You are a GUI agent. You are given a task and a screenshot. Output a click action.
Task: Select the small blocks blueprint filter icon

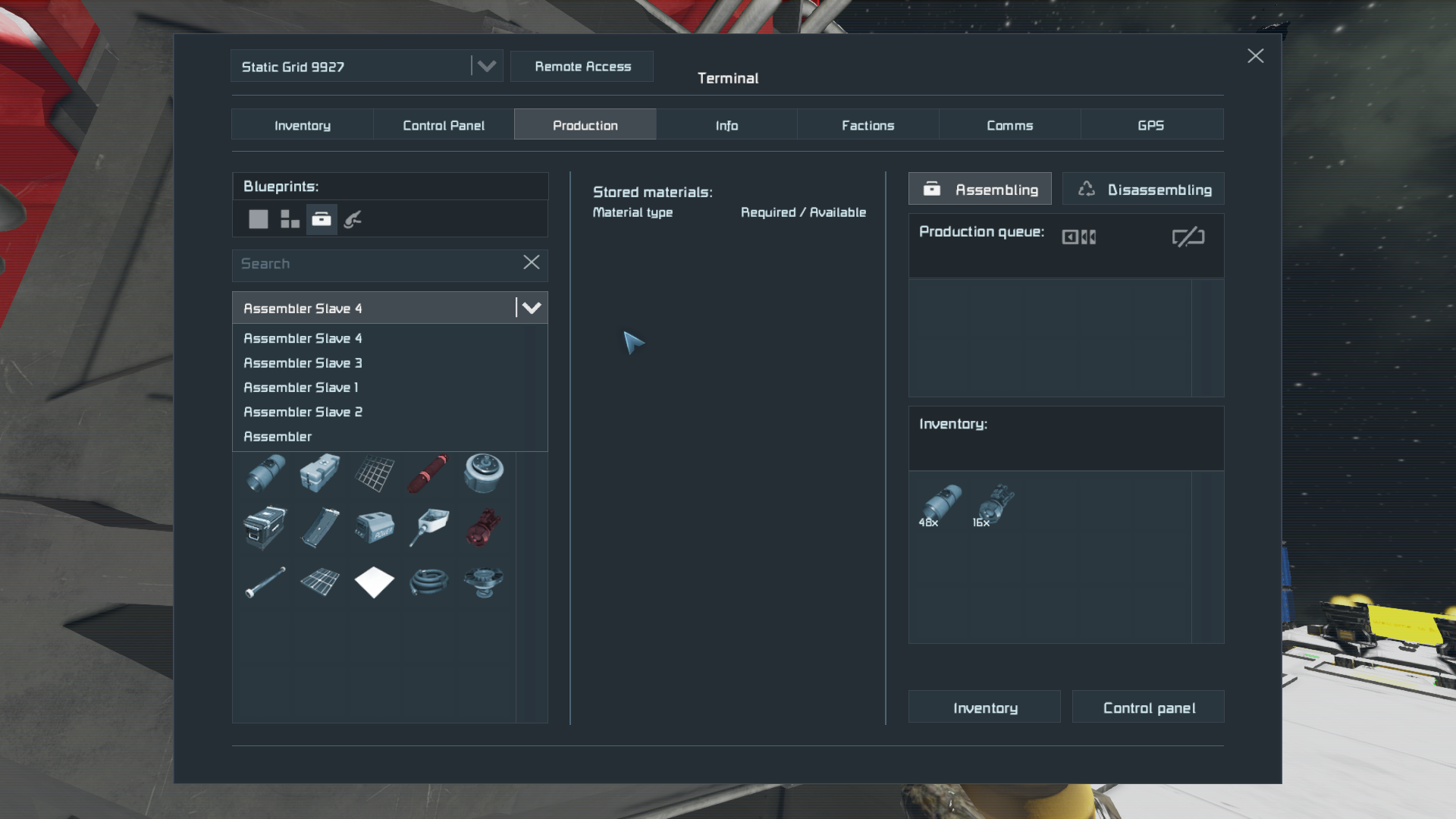[290, 219]
